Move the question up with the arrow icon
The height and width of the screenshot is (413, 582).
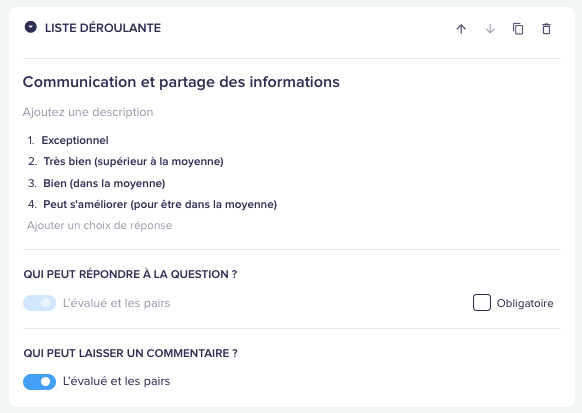(x=461, y=29)
